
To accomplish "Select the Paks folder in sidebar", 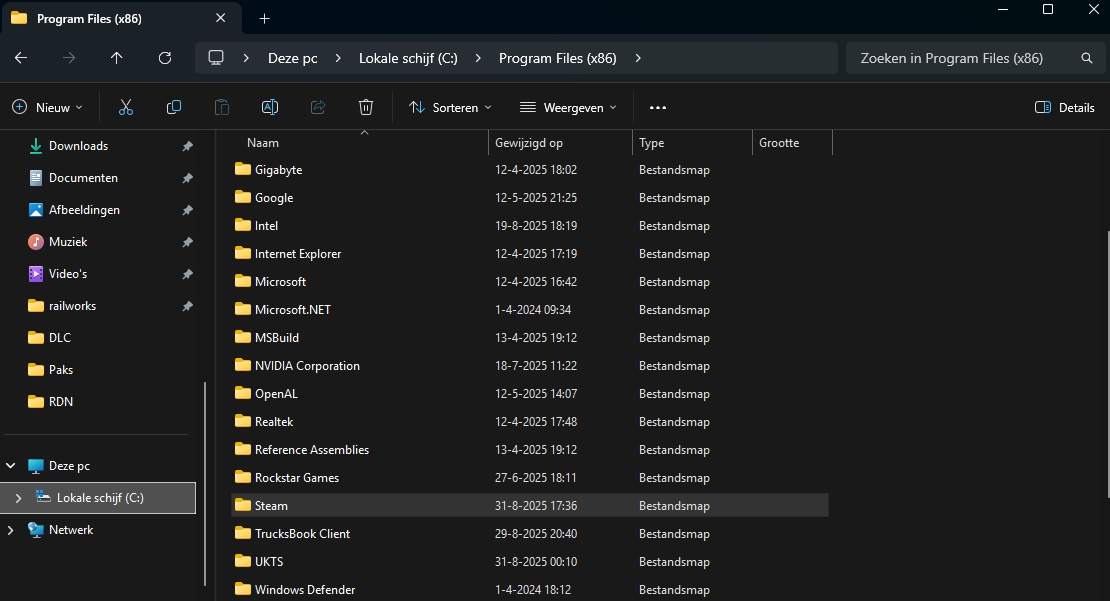I will click(x=98, y=370).
